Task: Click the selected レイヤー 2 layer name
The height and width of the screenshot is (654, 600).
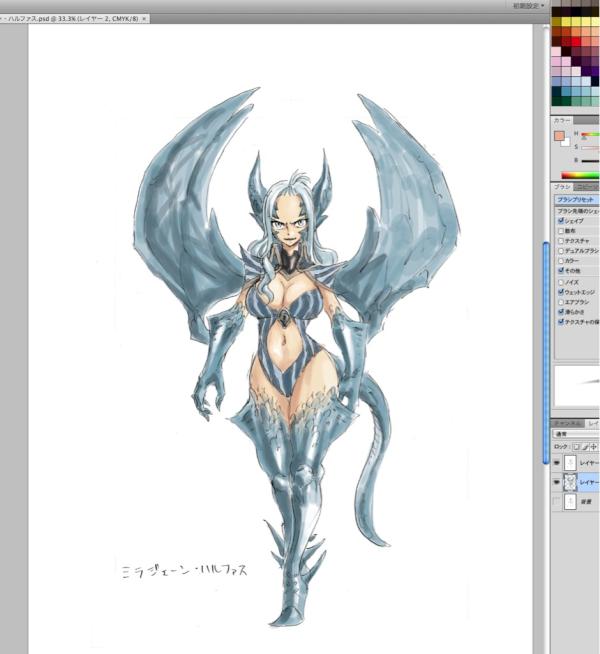Action: (x=590, y=482)
